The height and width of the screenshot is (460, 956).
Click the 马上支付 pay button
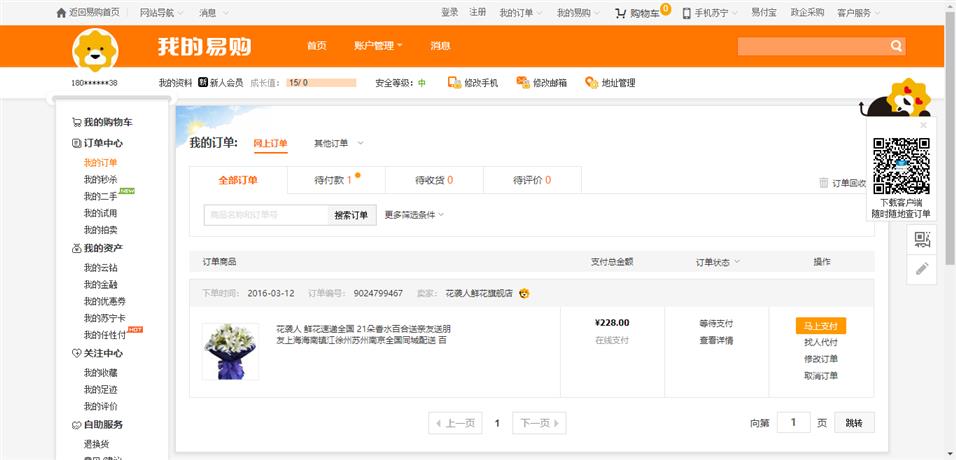(821, 326)
